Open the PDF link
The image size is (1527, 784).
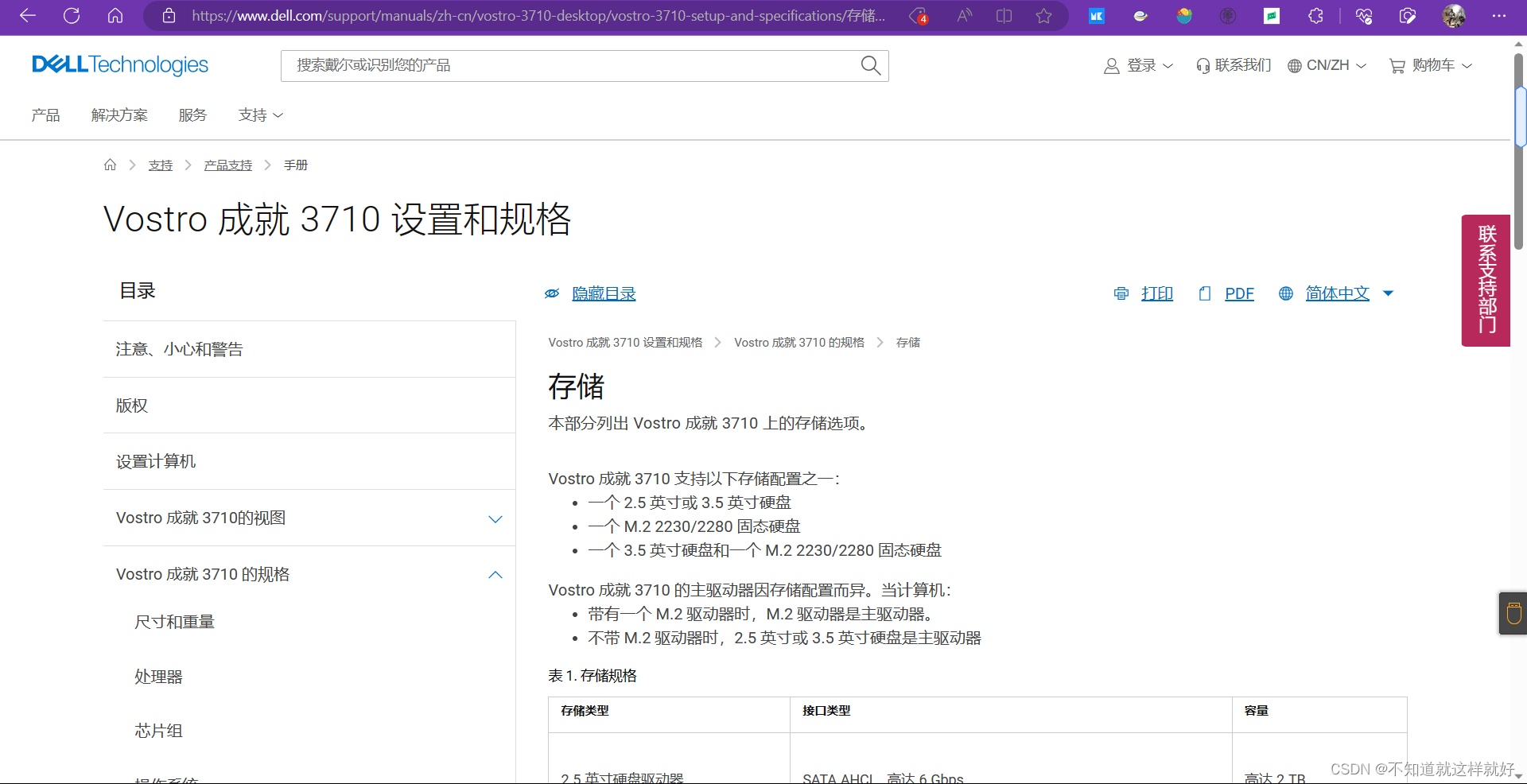click(1239, 293)
